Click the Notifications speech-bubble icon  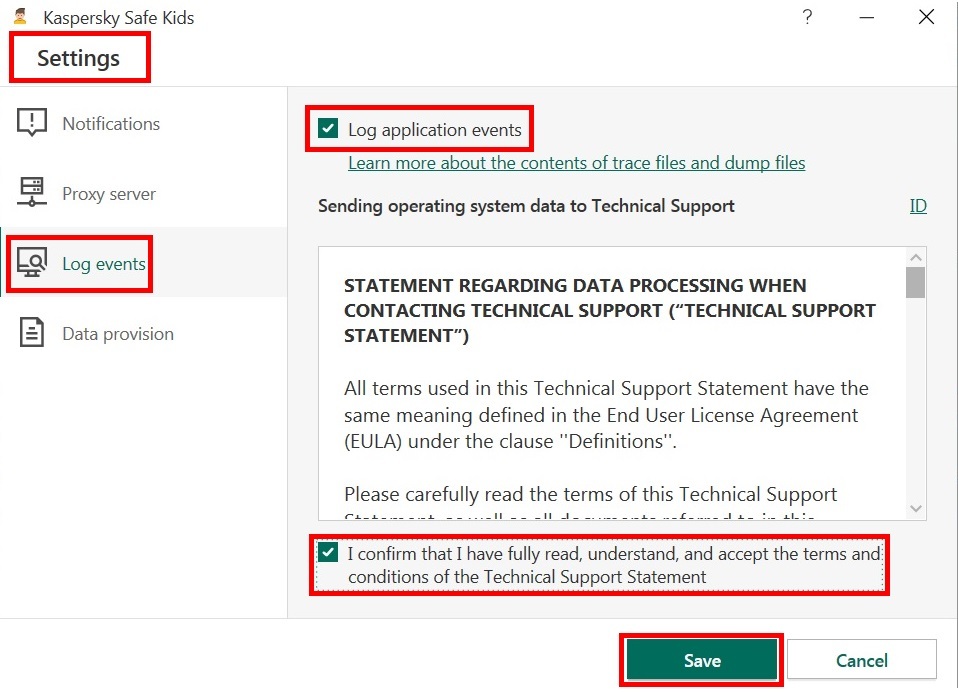pos(32,123)
